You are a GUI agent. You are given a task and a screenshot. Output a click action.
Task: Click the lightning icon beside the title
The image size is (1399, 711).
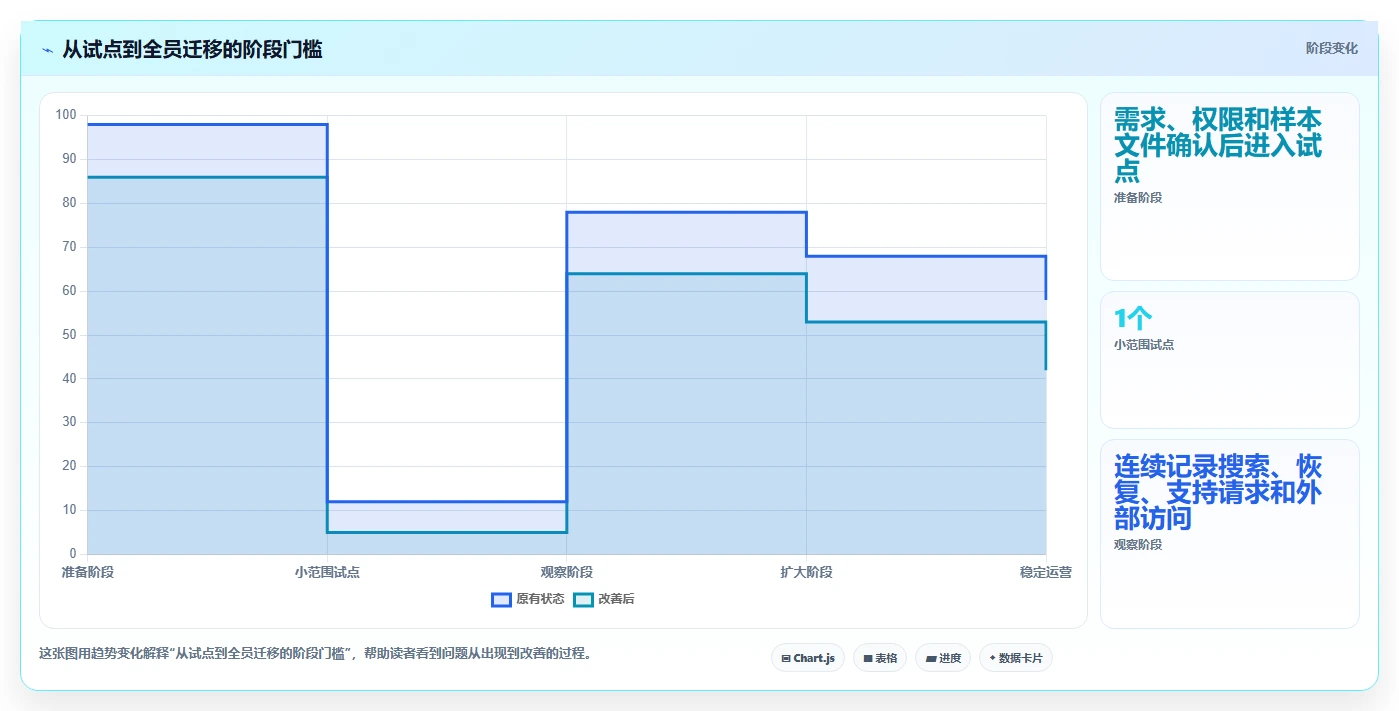point(48,50)
